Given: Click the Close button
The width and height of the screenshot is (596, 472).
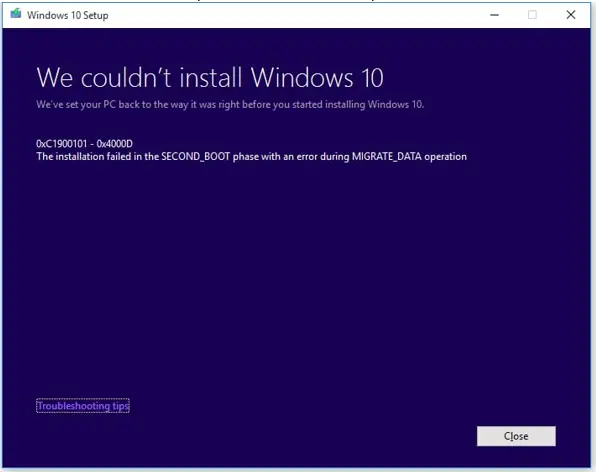Looking at the screenshot, I should tap(516, 436).
